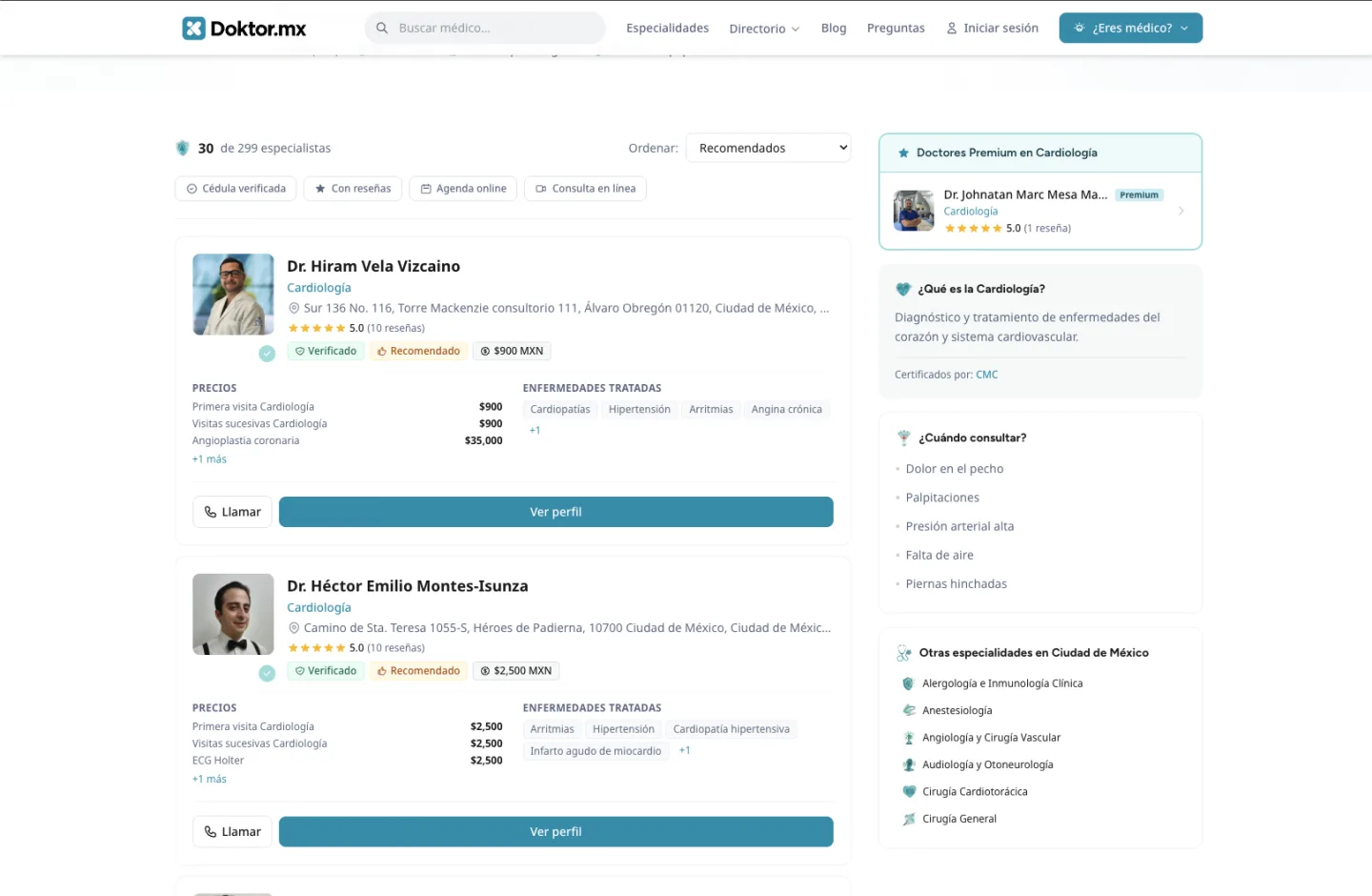Click the Alergología e Inmunología Clínica icon
This screenshot has width=1372, height=896.
[x=909, y=683]
